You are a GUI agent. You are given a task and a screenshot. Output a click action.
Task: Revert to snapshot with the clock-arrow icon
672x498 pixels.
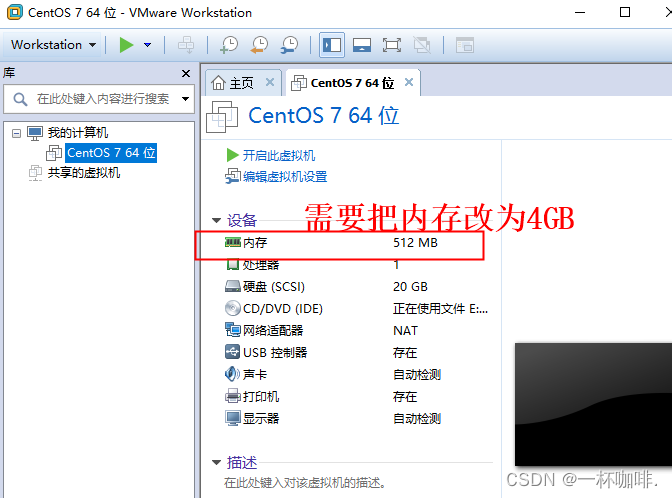pos(259,45)
